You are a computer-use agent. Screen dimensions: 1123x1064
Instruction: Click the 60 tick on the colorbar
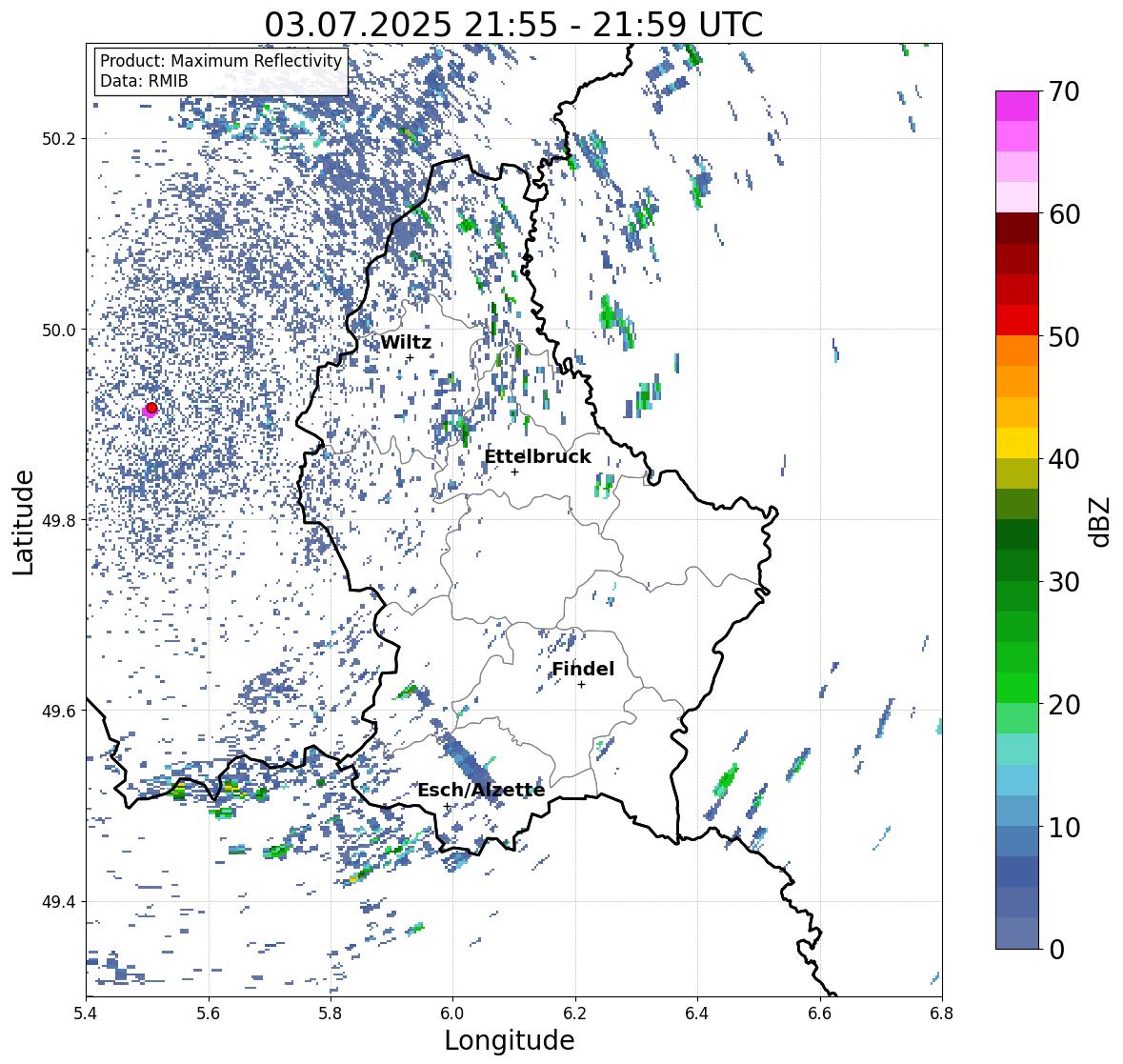1064,214
